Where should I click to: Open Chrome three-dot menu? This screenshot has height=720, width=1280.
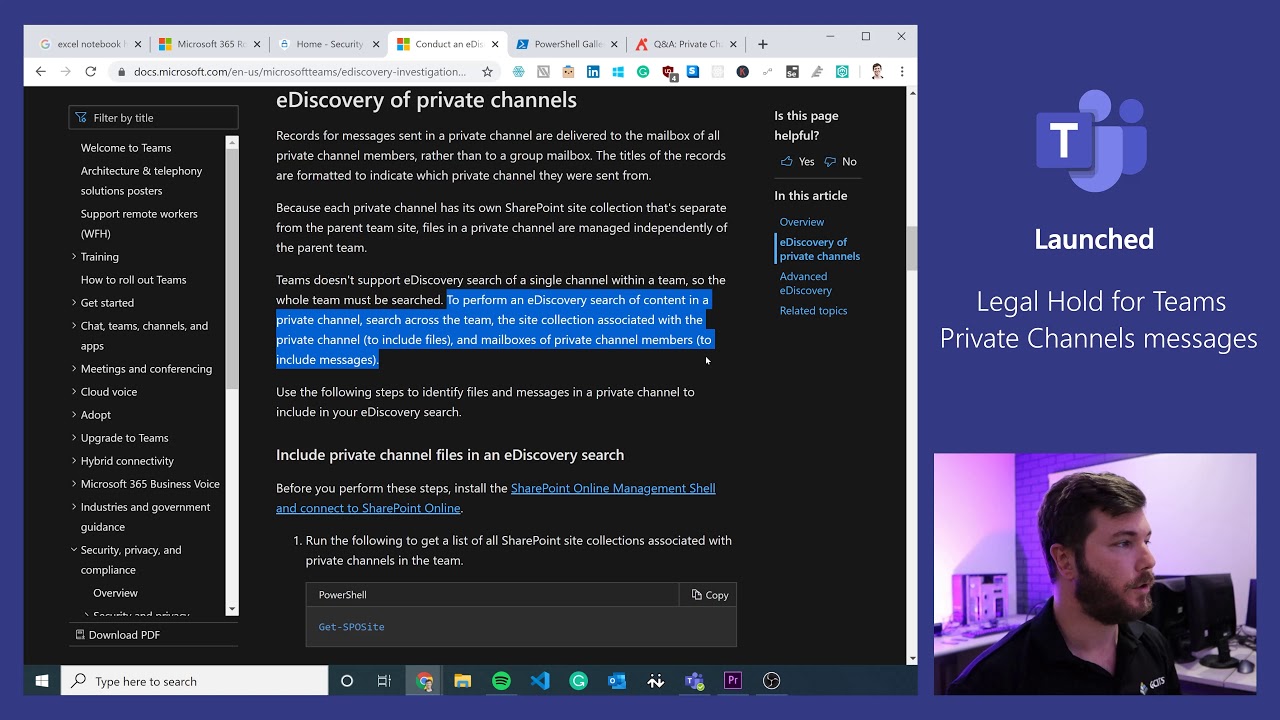(902, 72)
